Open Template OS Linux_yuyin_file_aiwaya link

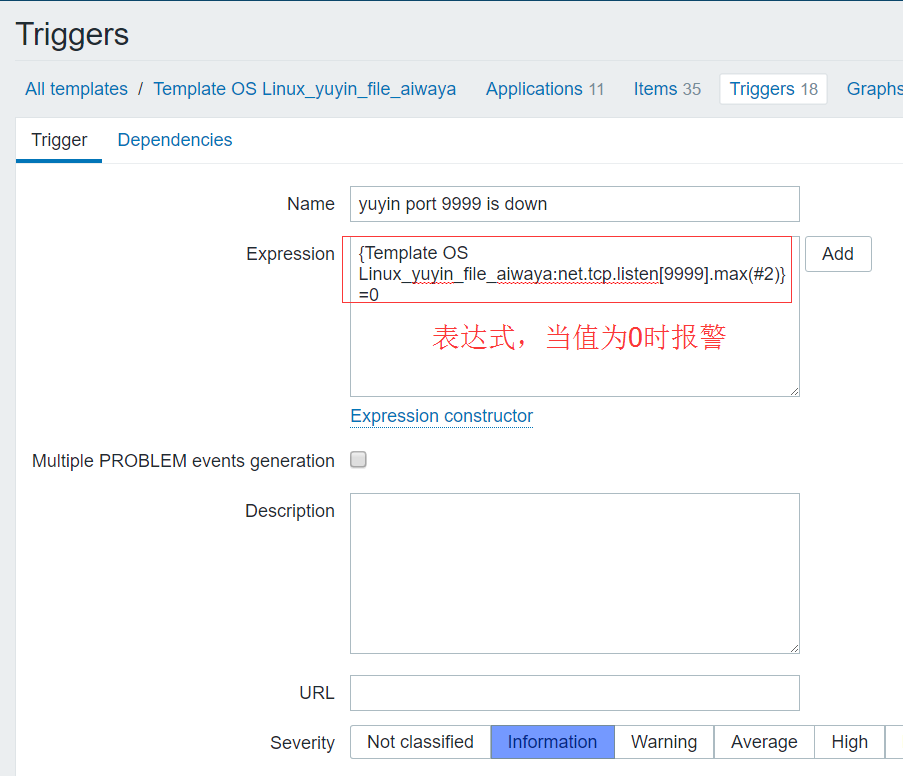[304, 89]
